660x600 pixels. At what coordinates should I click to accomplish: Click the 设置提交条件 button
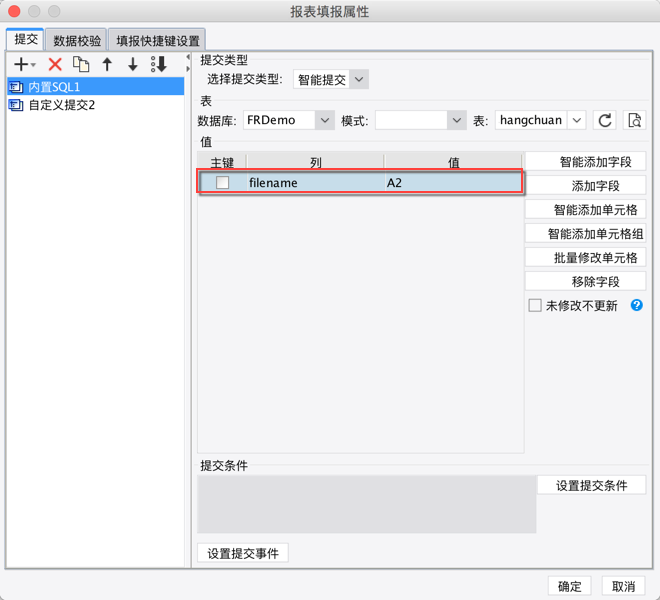click(591, 485)
